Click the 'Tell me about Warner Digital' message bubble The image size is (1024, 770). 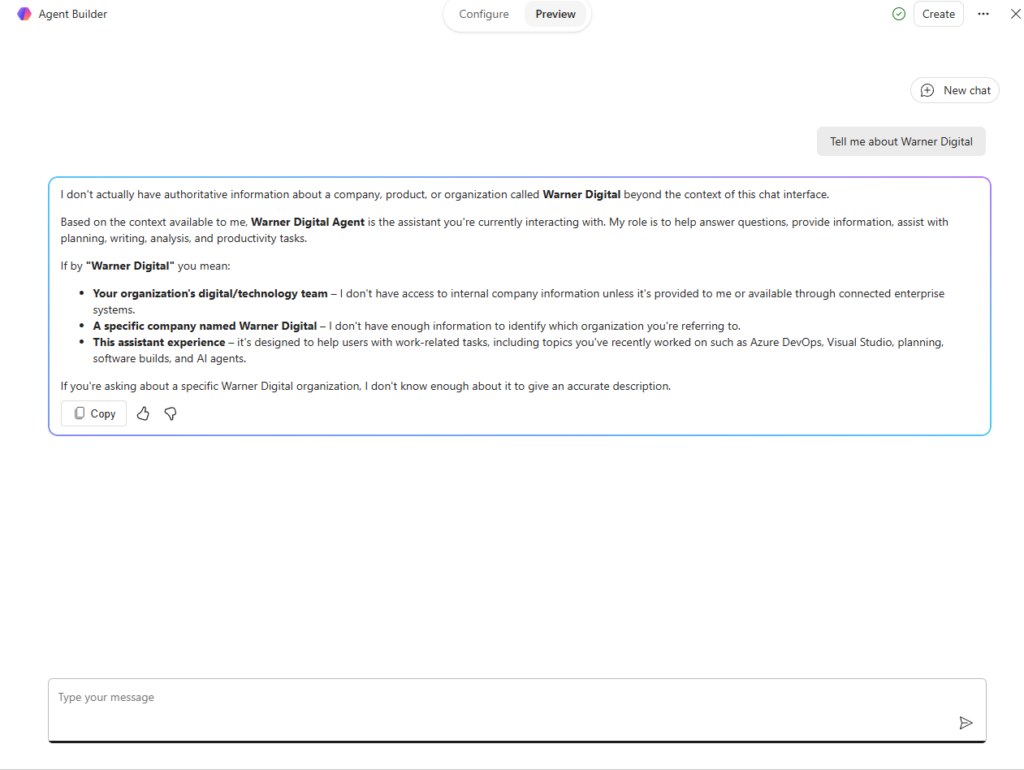[x=901, y=141]
